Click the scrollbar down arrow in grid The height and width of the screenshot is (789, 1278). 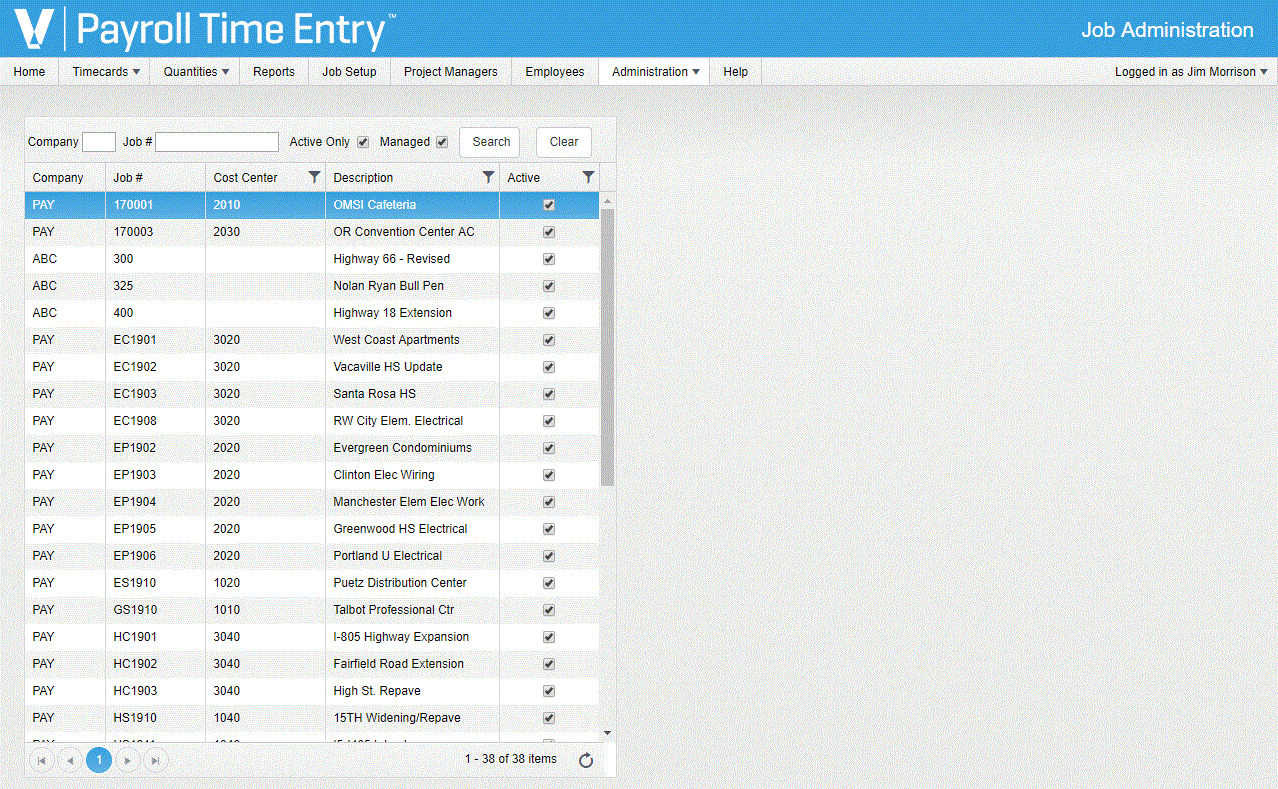point(607,734)
